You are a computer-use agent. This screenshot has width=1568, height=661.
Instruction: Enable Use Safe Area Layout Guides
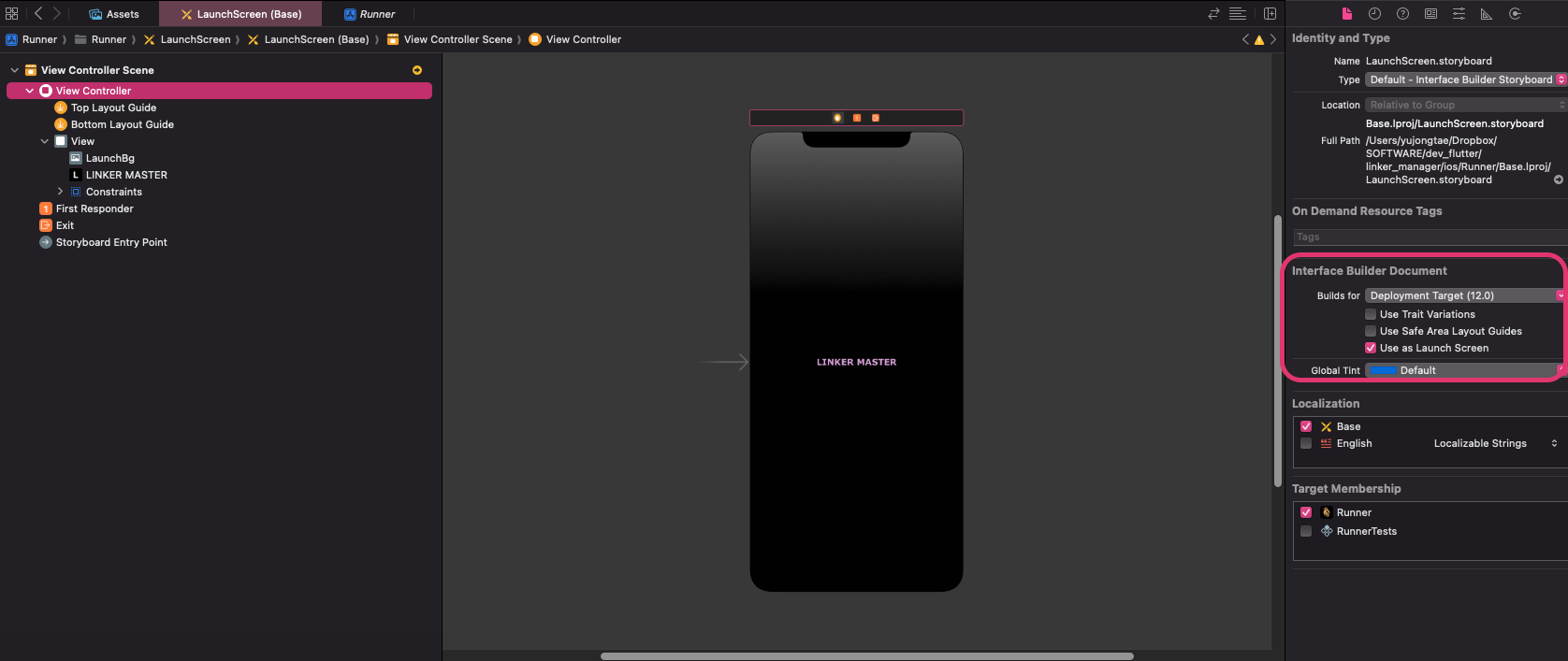click(x=1371, y=331)
